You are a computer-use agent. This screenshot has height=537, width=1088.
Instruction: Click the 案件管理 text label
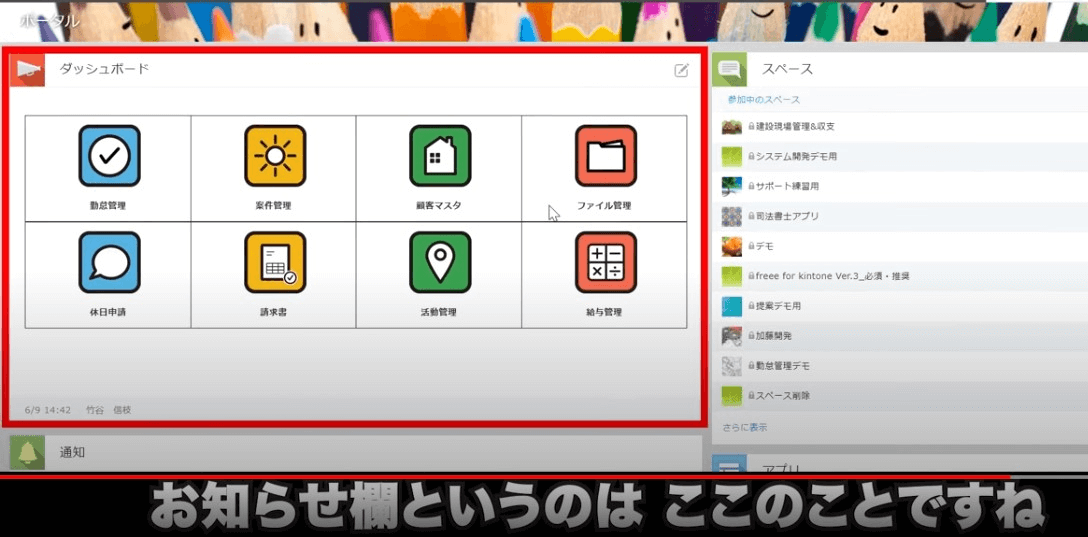click(x=273, y=205)
